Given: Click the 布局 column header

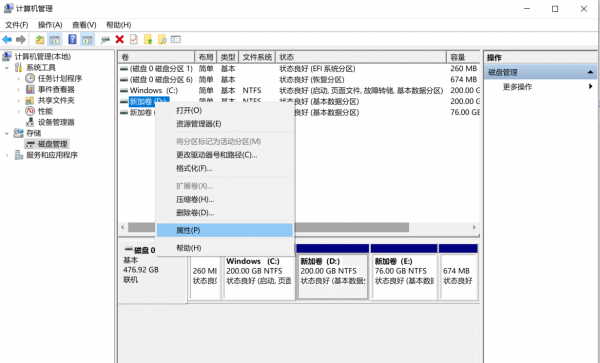Looking at the screenshot, I should coord(206,57).
